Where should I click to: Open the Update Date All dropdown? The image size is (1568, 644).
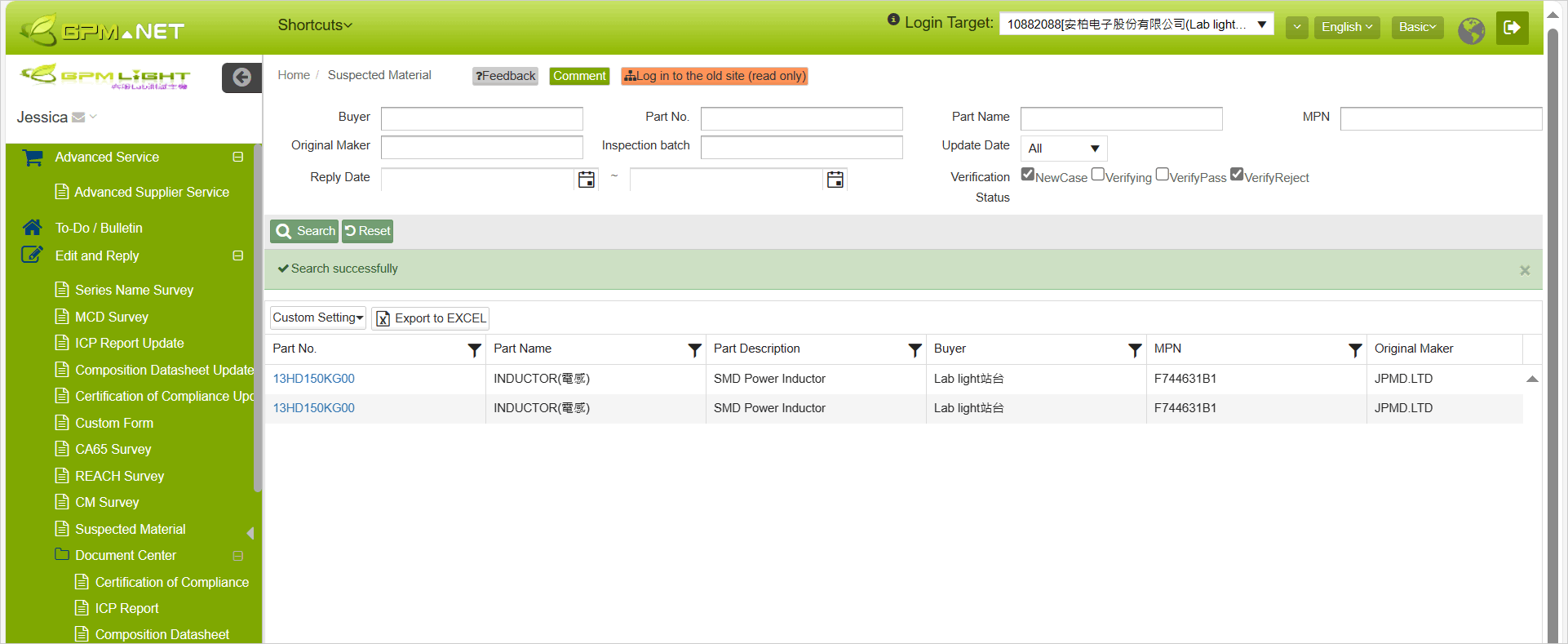click(x=1064, y=149)
